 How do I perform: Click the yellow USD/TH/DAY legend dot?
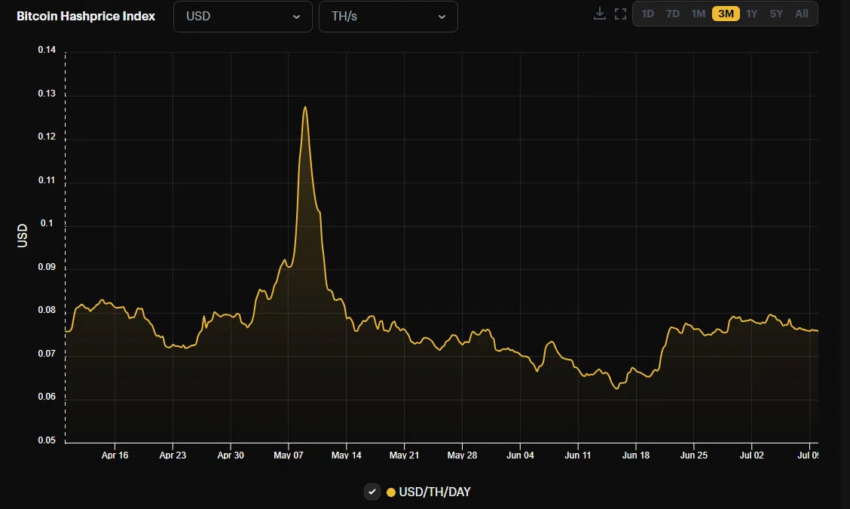tap(391, 492)
